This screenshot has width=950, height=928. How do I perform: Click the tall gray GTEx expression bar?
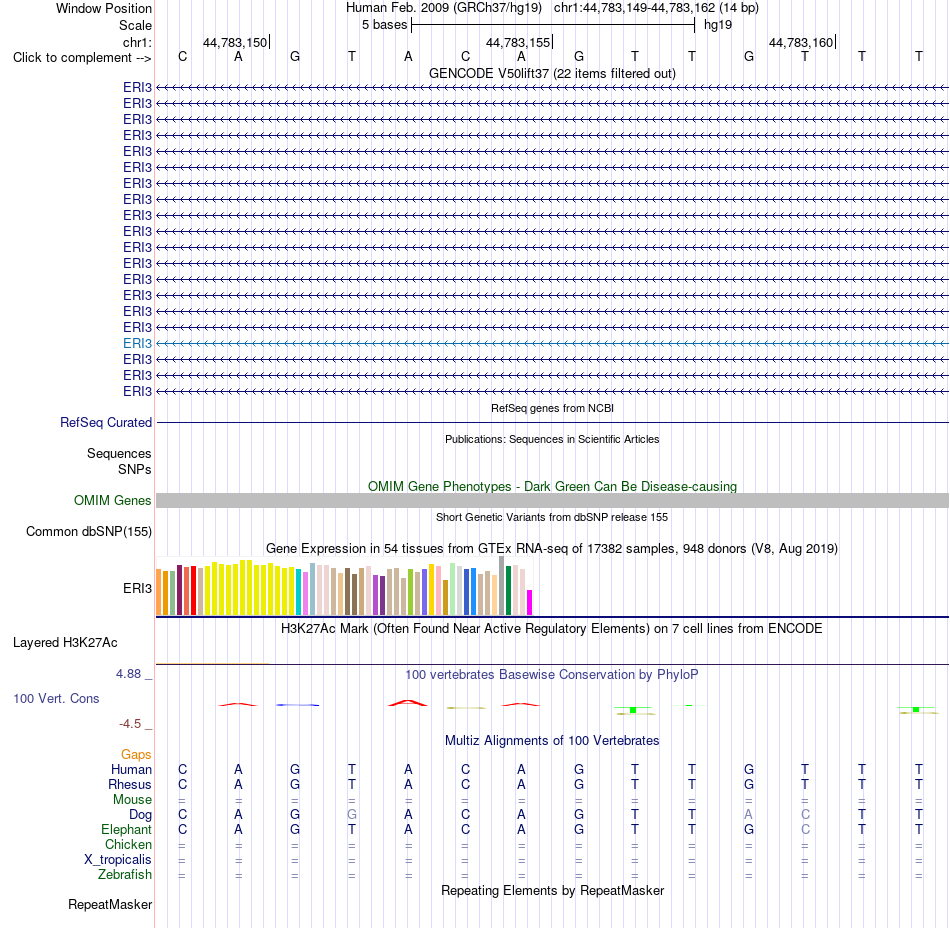[502, 586]
